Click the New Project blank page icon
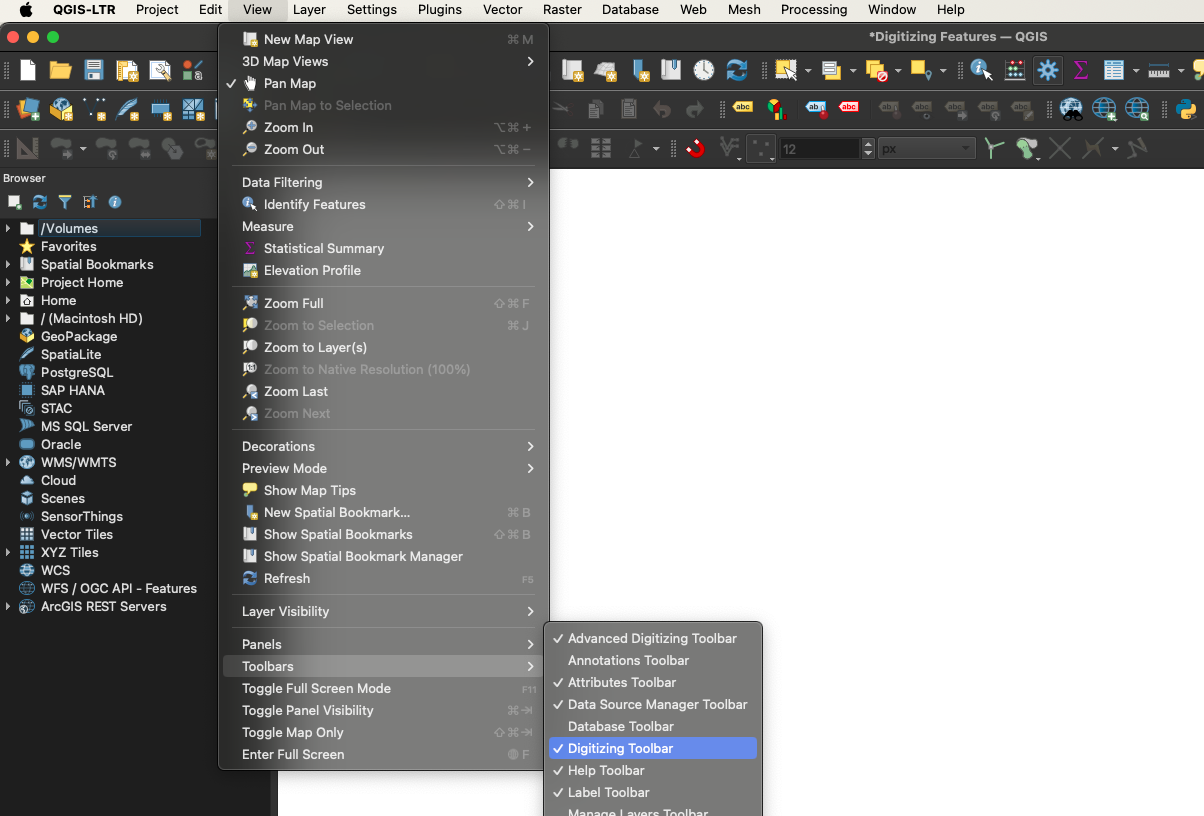The height and width of the screenshot is (816, 1204). [x=28, y=70]
